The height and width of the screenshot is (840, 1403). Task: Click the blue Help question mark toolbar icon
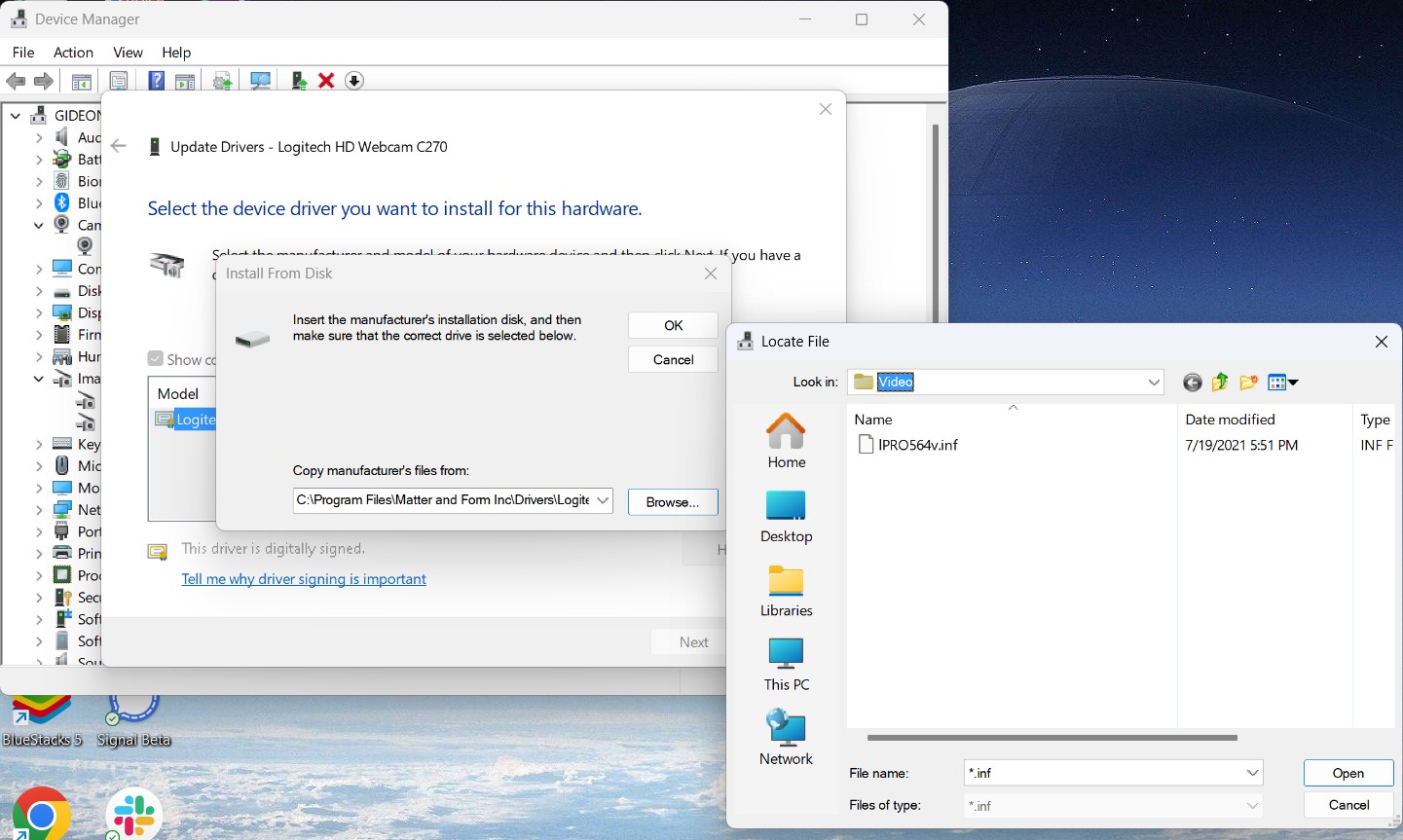click(156, 81)
